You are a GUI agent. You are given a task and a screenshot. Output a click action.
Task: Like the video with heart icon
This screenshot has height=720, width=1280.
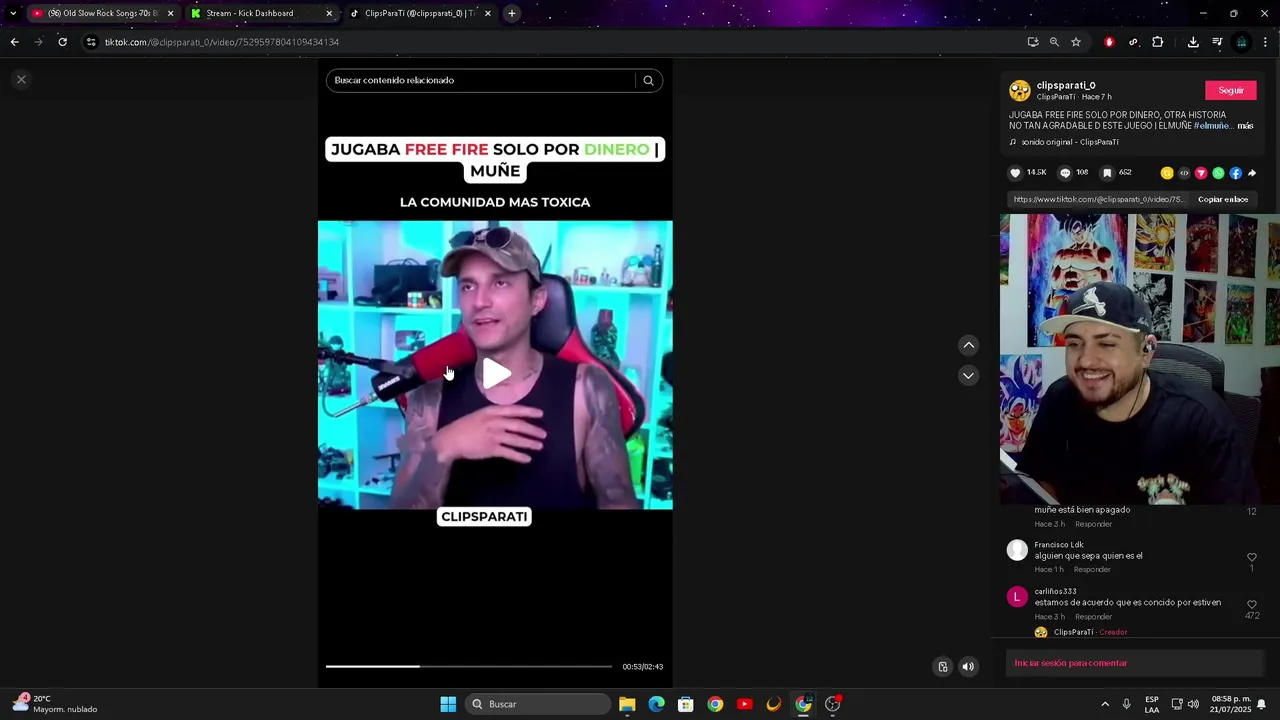(x=1015, y=173)
